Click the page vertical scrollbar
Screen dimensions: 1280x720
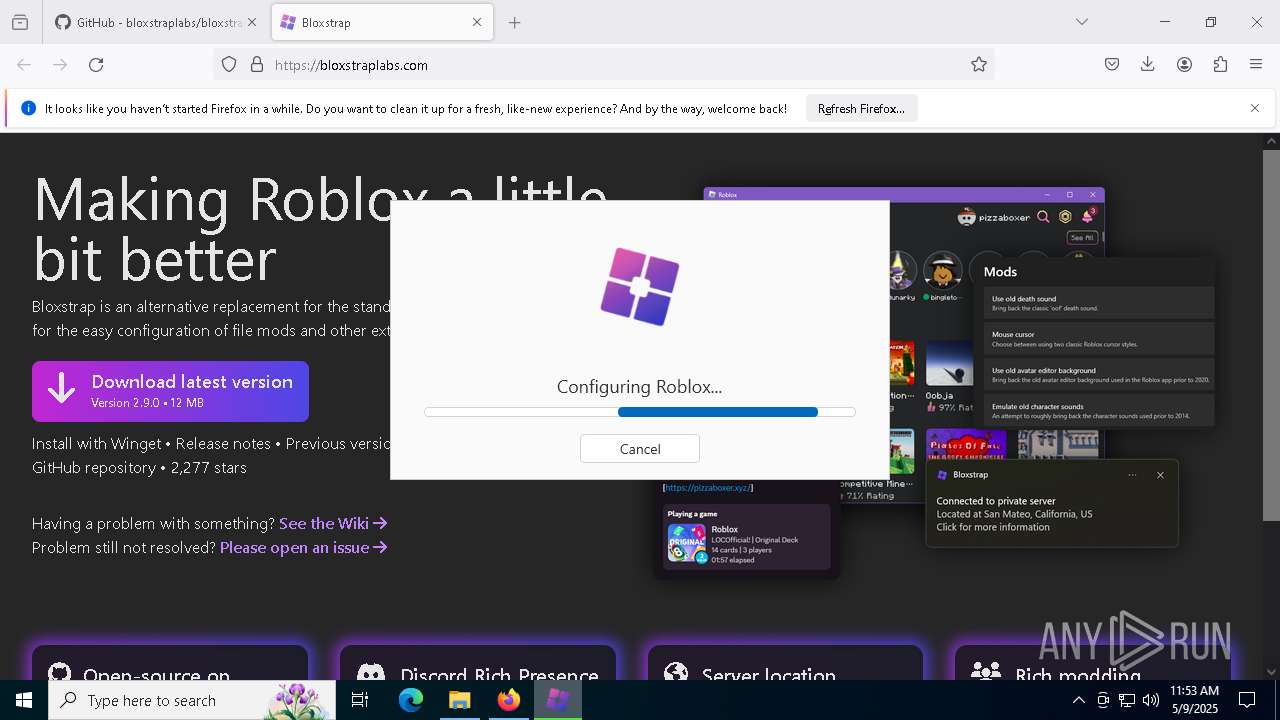coord(1271,334)
